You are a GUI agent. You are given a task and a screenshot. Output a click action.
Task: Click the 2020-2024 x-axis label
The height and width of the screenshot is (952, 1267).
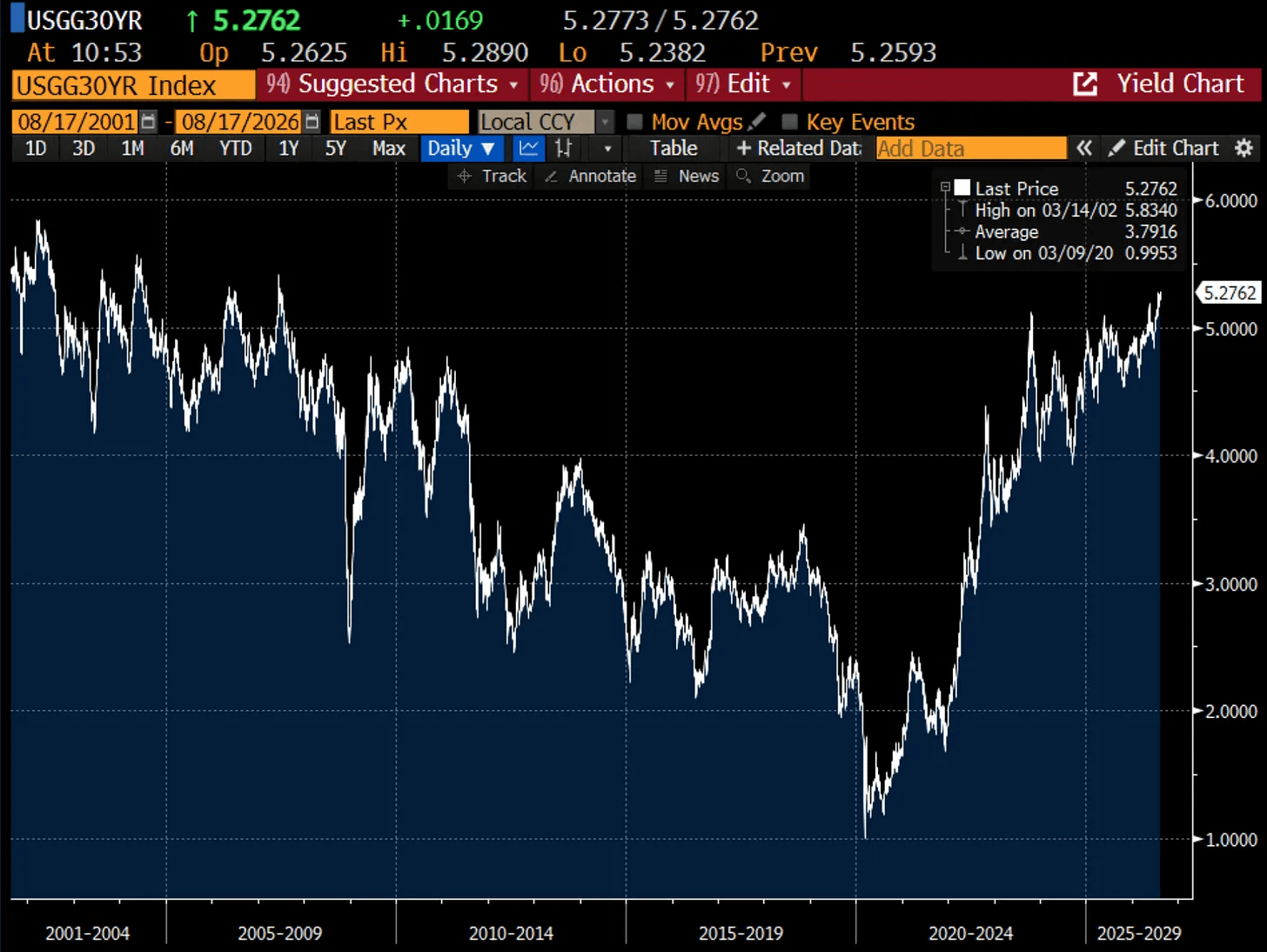(x=970, y=934)
